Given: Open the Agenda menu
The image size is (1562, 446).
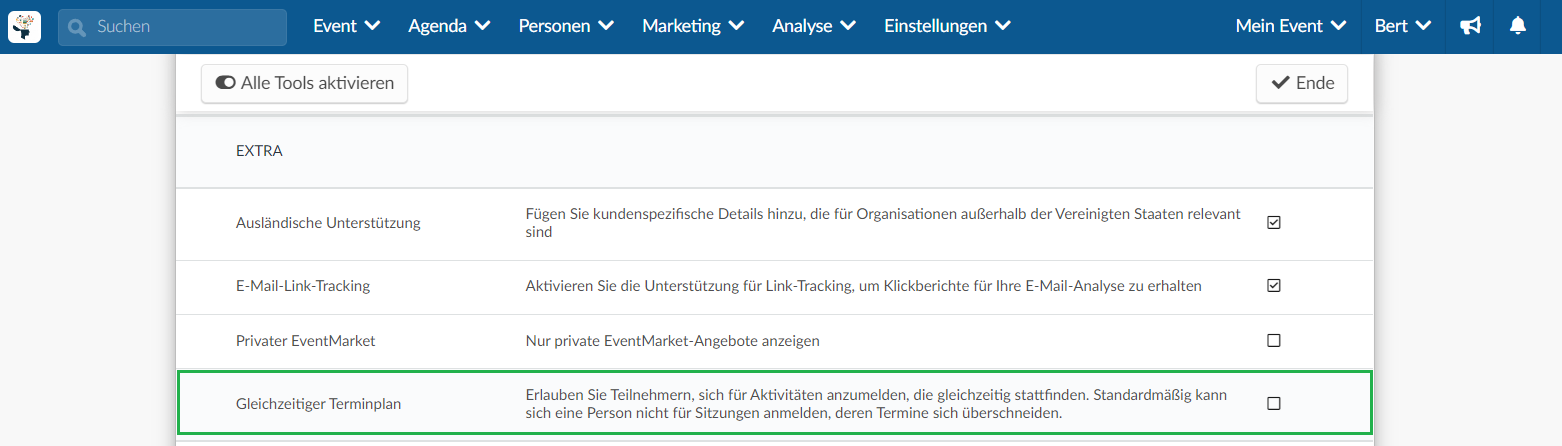Looking at the screenshot, I should pos(449,26).
